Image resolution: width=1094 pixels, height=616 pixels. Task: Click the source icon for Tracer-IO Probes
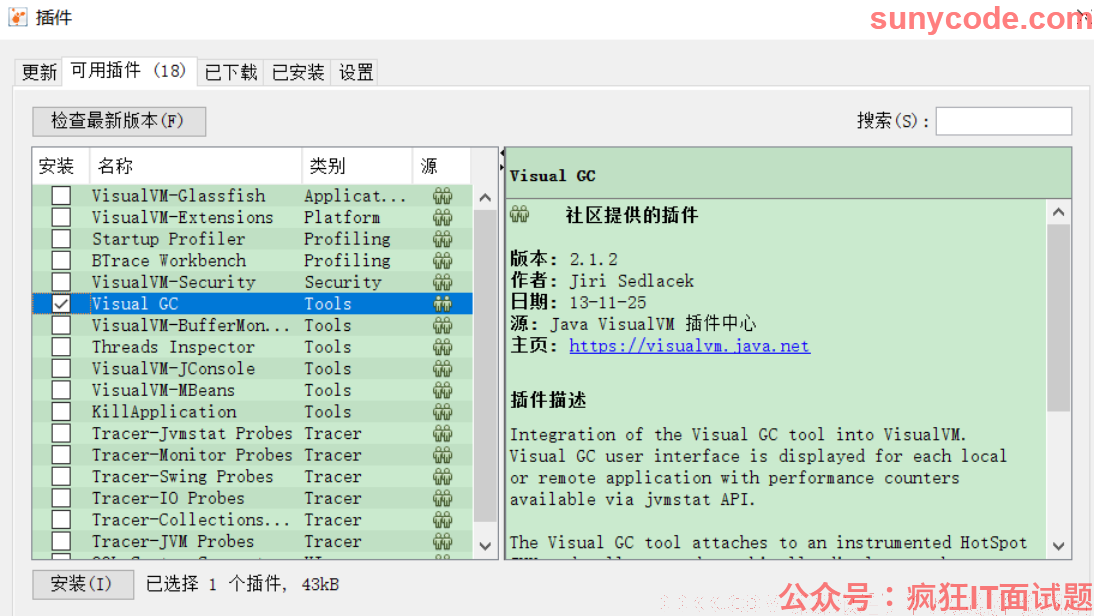[x=442, y=499]
